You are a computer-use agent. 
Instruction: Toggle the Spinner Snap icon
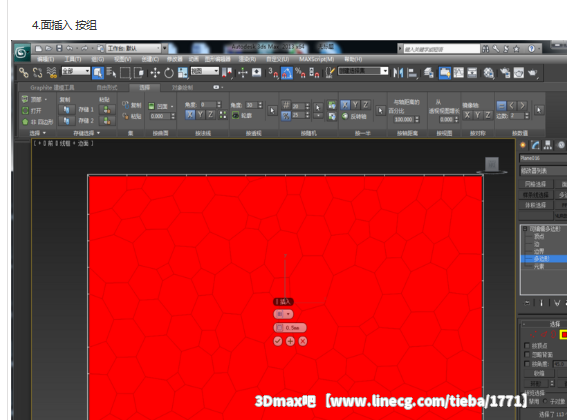pos(314,73)
